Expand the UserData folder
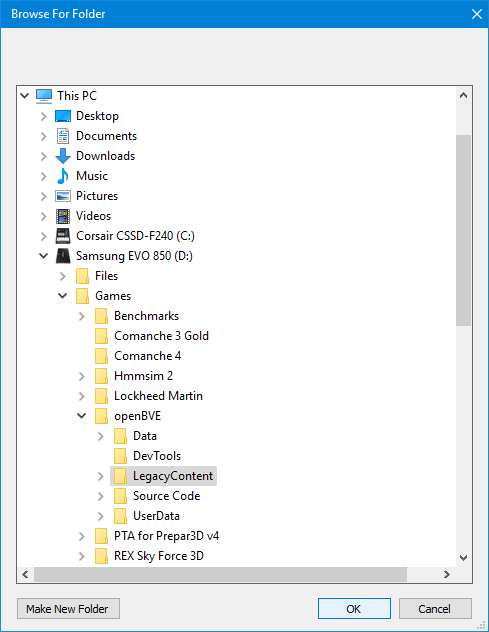This screenshot has width=489, height=632. [x=101, y=516]
